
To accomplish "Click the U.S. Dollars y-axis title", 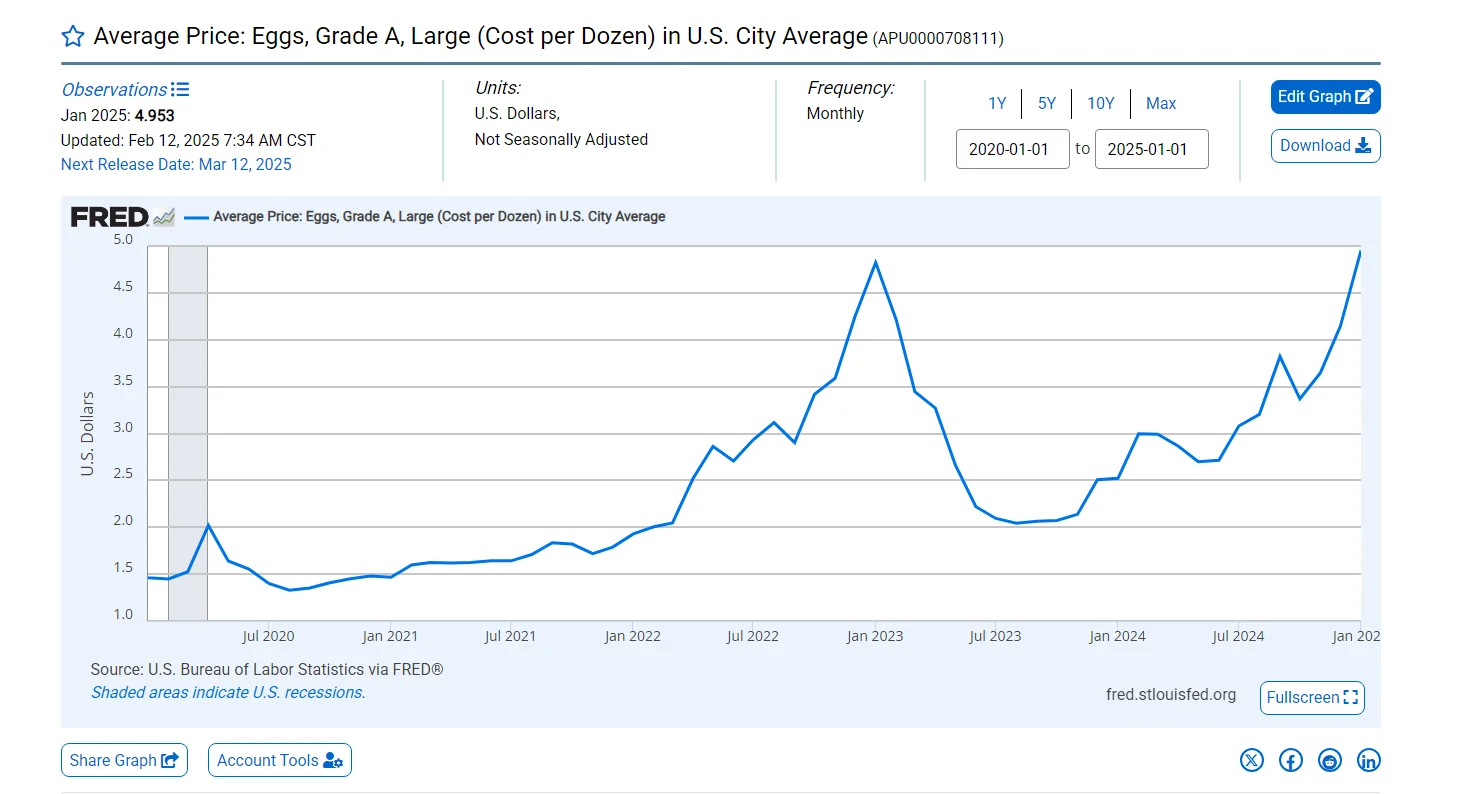I will click(x=87, y=433).
